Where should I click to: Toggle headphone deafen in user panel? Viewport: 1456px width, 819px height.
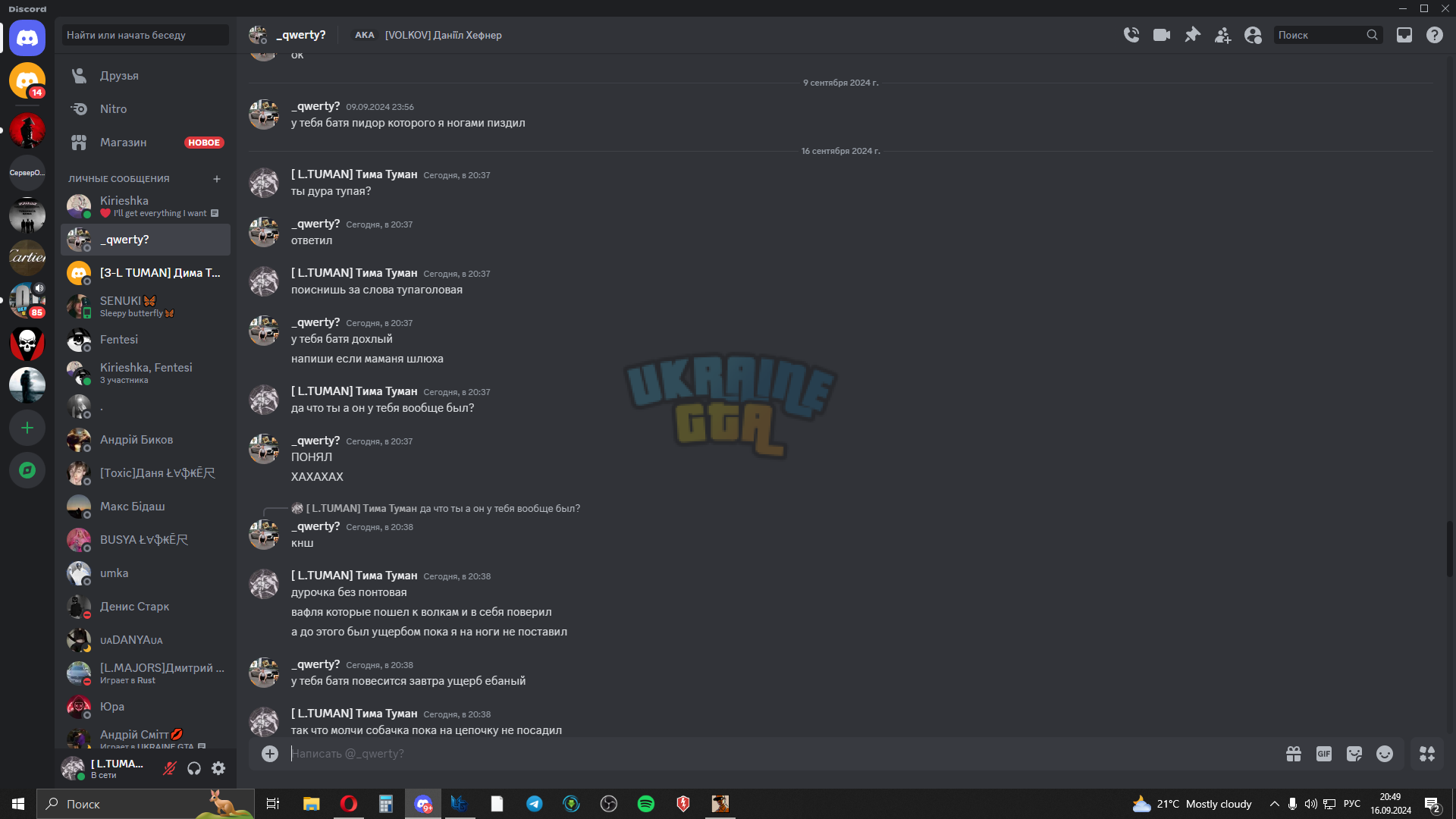(x=194, y=768)
